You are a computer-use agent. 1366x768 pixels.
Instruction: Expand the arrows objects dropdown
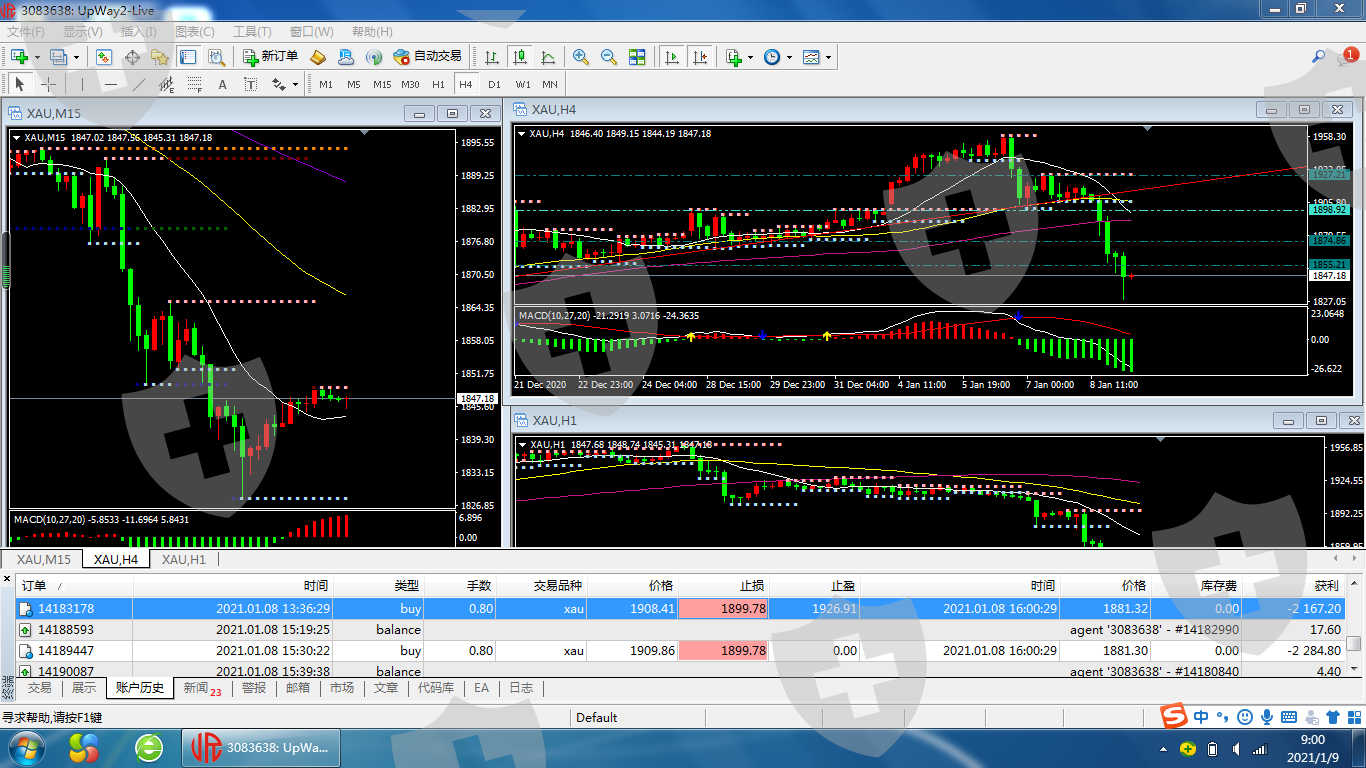296,85
